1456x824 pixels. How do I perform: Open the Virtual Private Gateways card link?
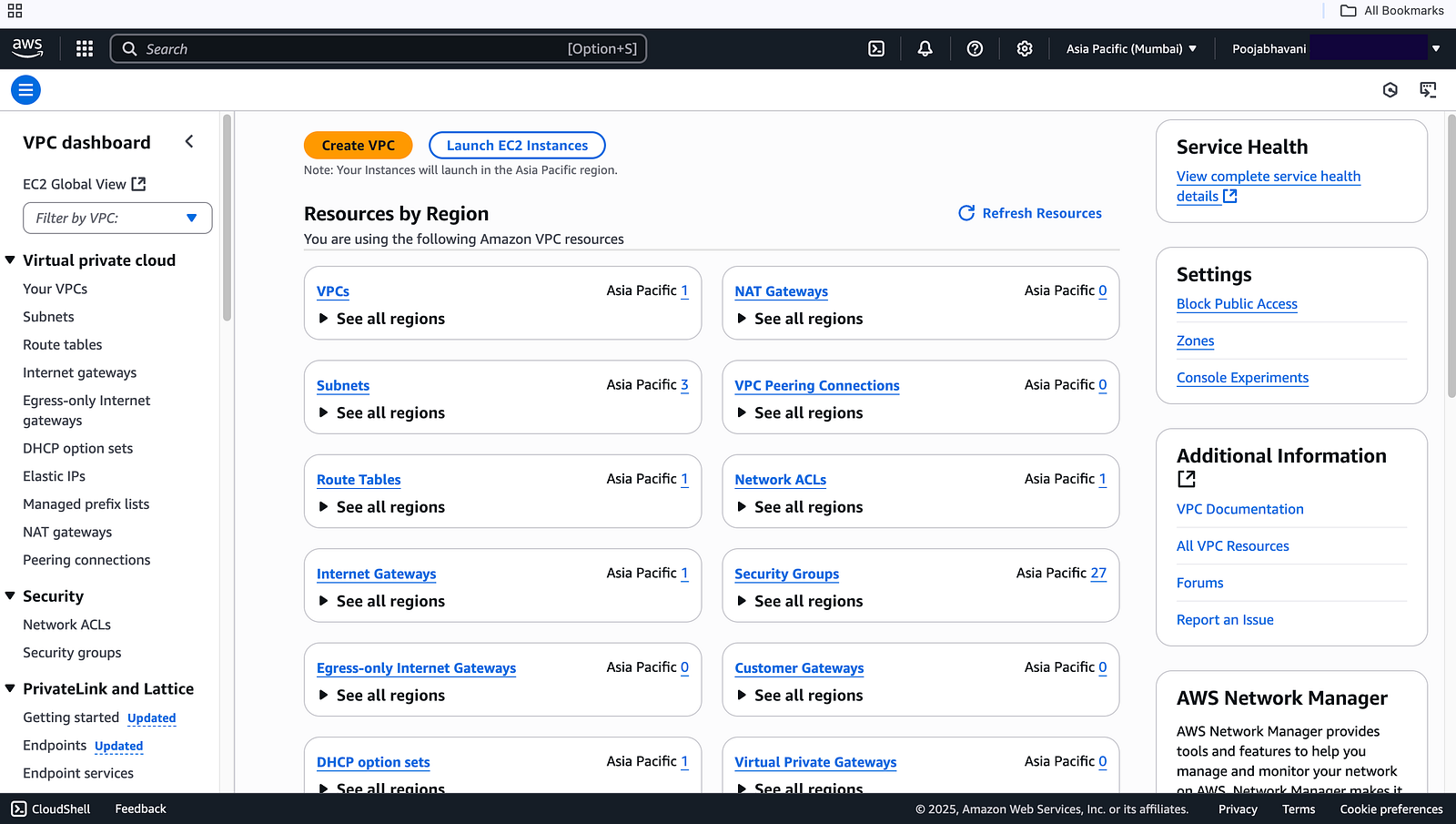click(815, 762)
